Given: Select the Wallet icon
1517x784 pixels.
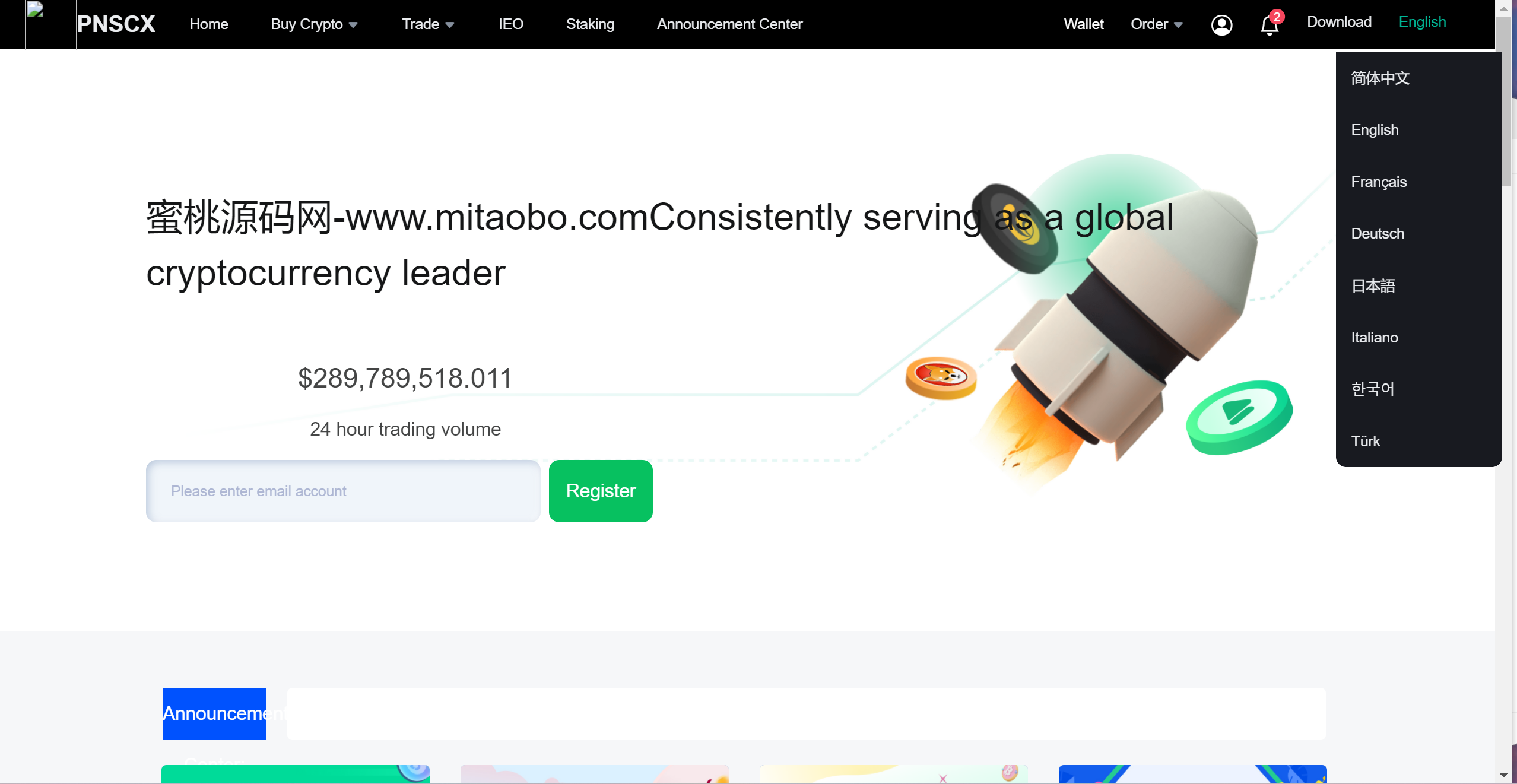Looking at the screenshot, I should point(1083,24).
